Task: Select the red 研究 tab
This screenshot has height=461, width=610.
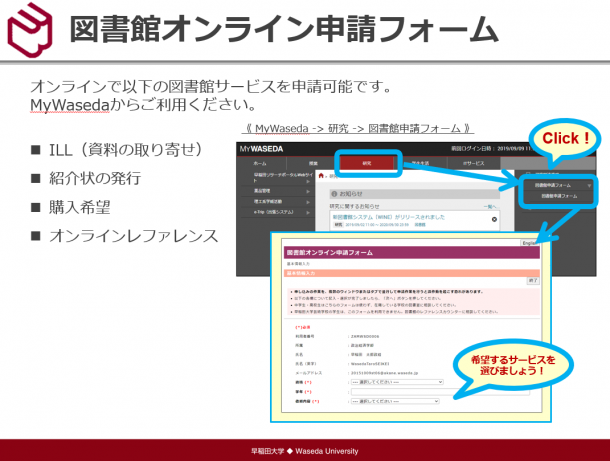Action: click(x=368, y=163)
